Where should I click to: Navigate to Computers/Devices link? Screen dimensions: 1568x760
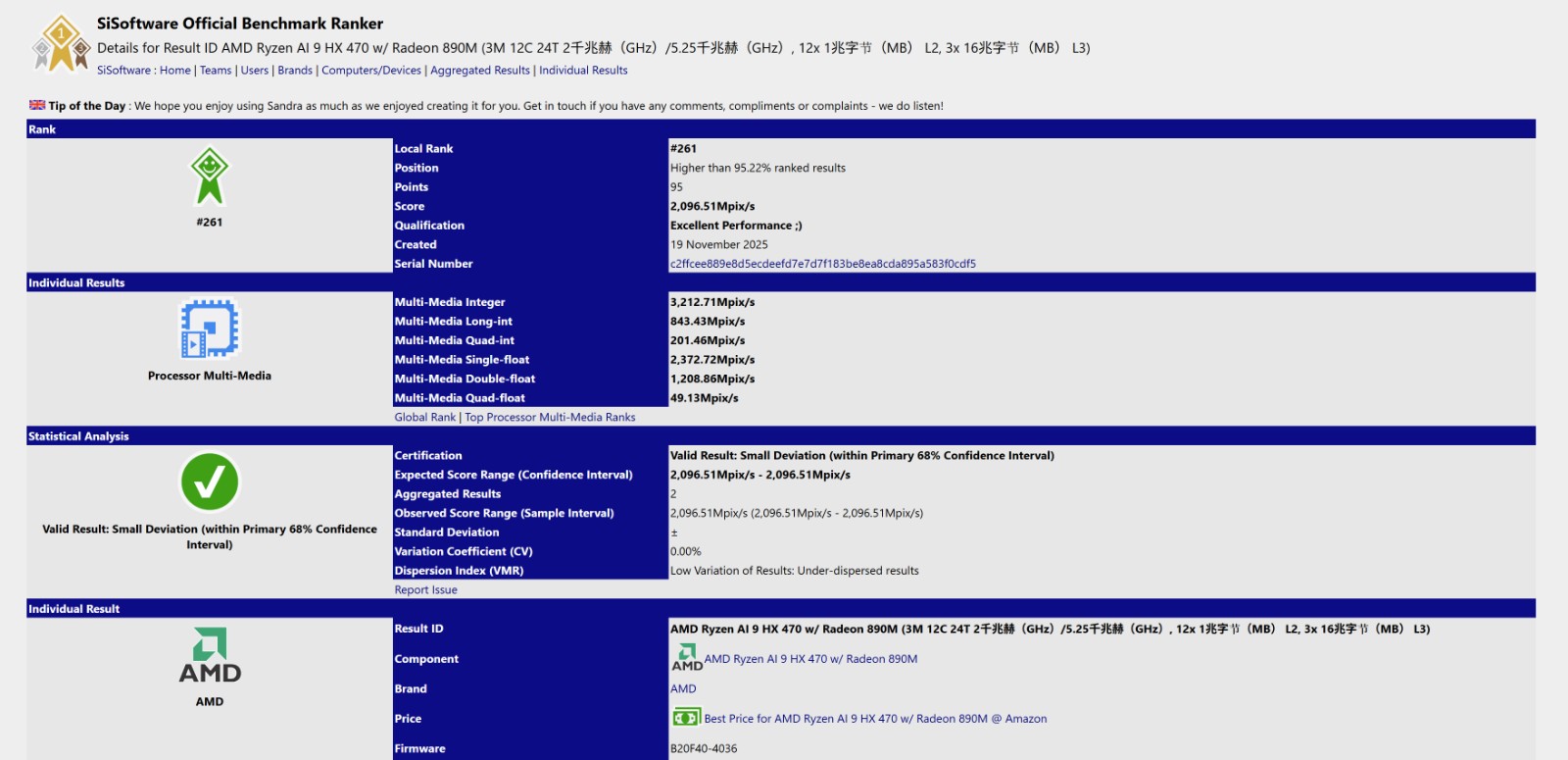pyautogui.click(x=371, y=71)
